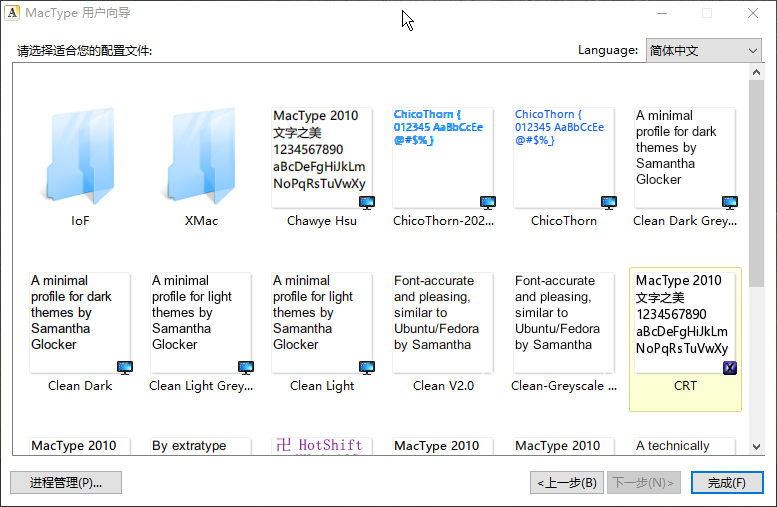Select the Chawye Hsu profile thumbnail
777x507 pixels.
[x=322, y=158]
